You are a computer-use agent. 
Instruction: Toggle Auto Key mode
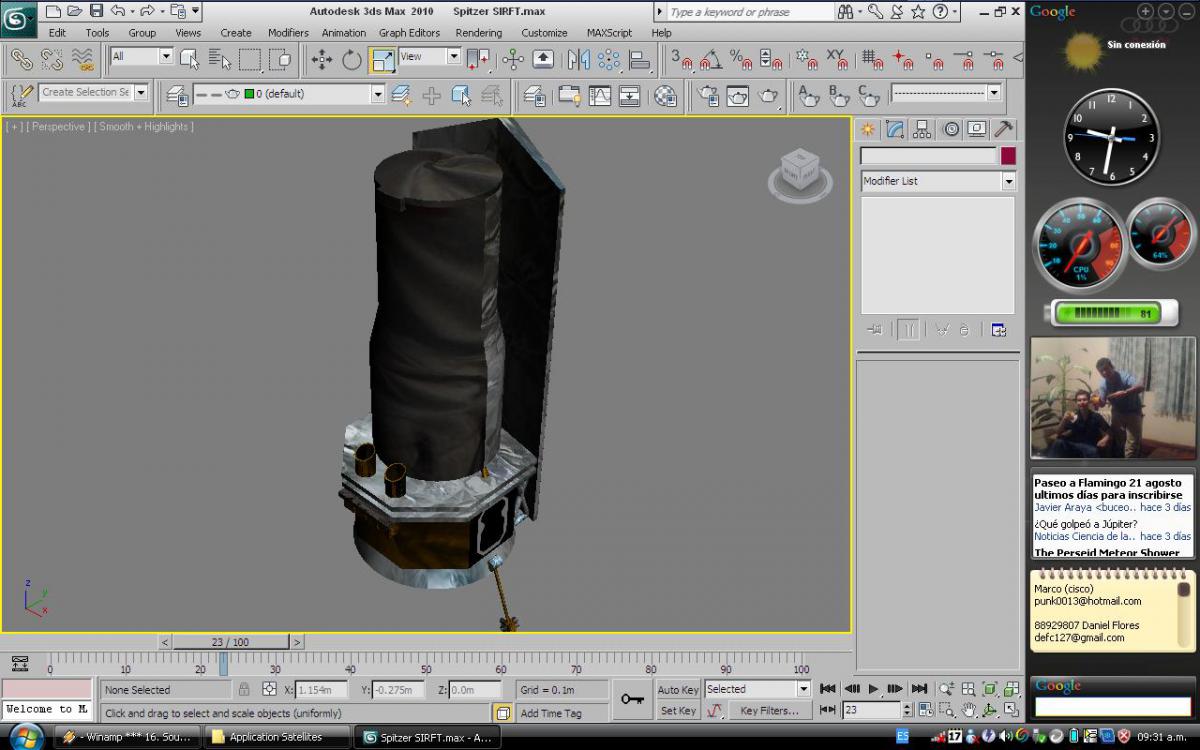(678, 689)
